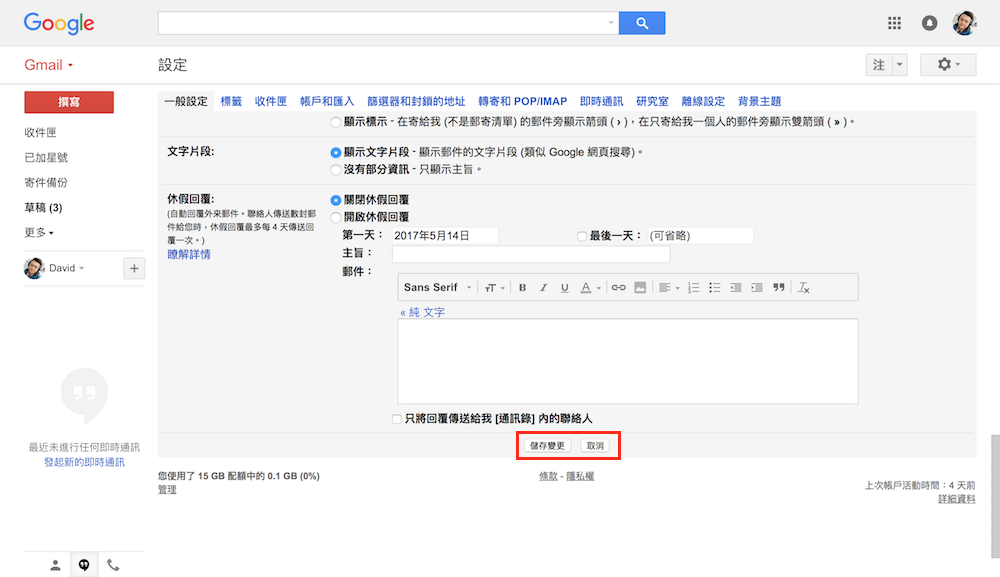Click the remove formatting icon
1000x577 pixels.
click(x=803, y=288)
